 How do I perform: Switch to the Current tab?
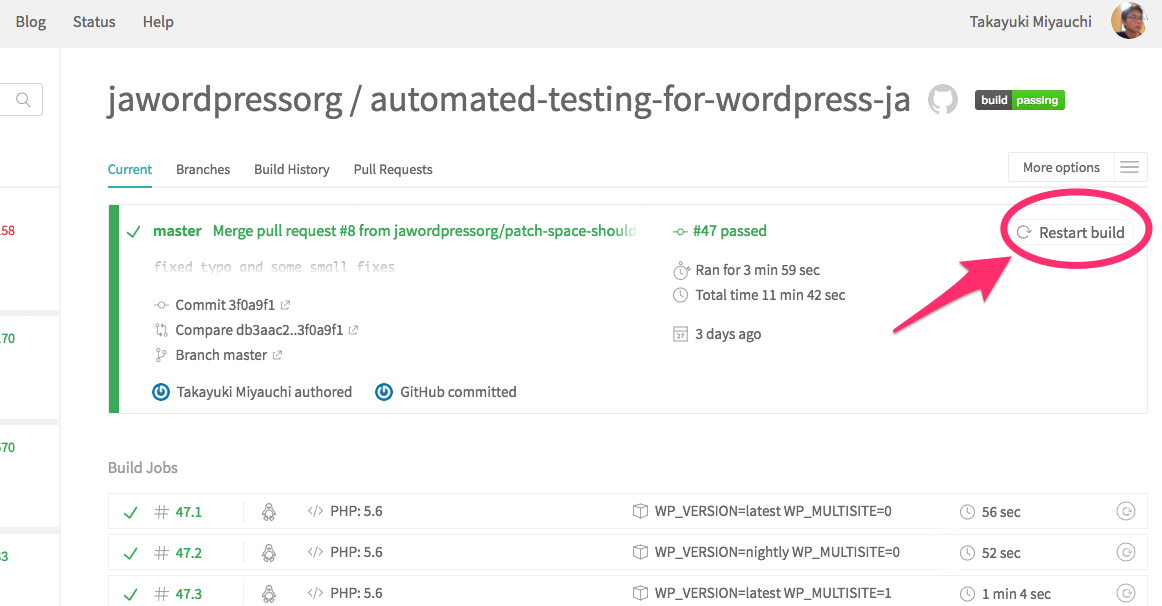(x=130, y=169)
